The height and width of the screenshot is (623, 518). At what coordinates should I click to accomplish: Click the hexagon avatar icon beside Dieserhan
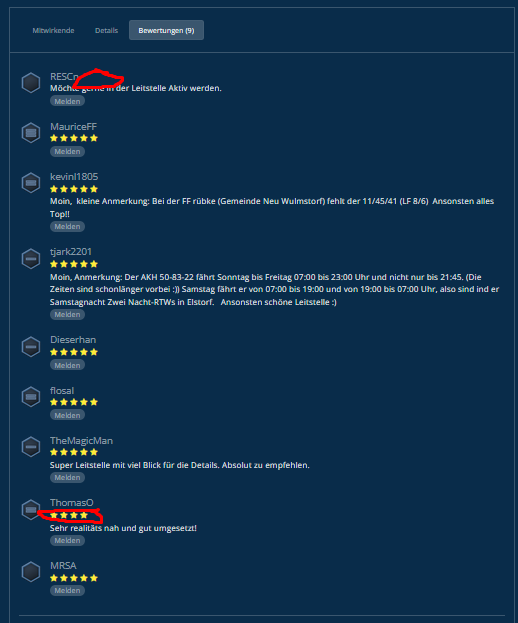31,346
